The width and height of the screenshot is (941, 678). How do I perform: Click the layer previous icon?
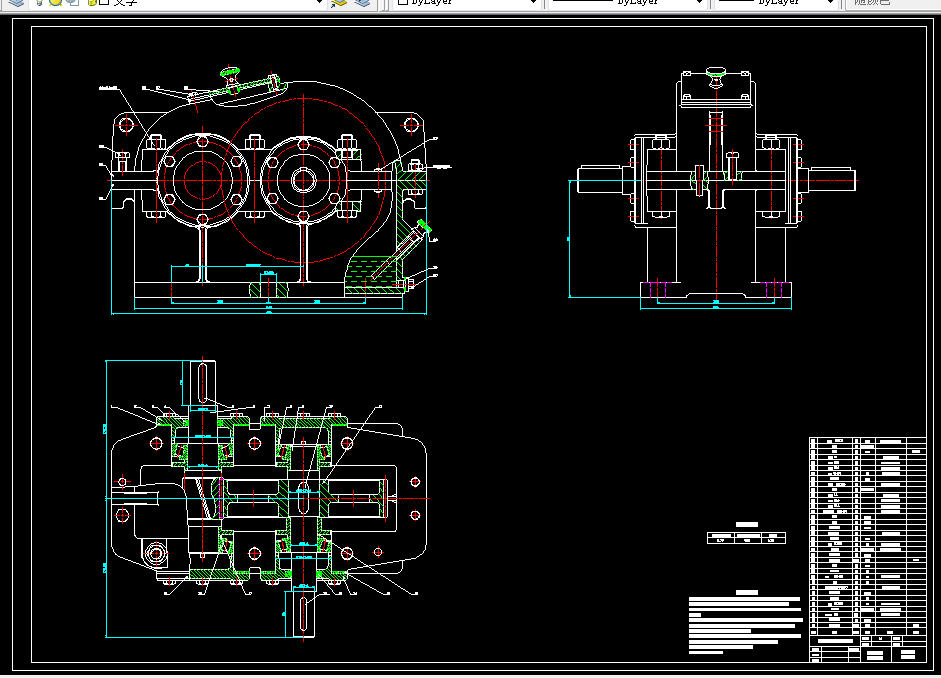[362, 2]
